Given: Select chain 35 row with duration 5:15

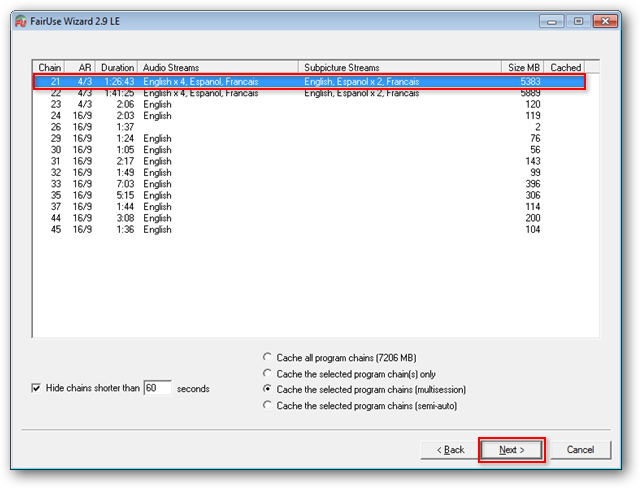Looking at the screenshot, I should pyautogui.click(x=309, y=195).
